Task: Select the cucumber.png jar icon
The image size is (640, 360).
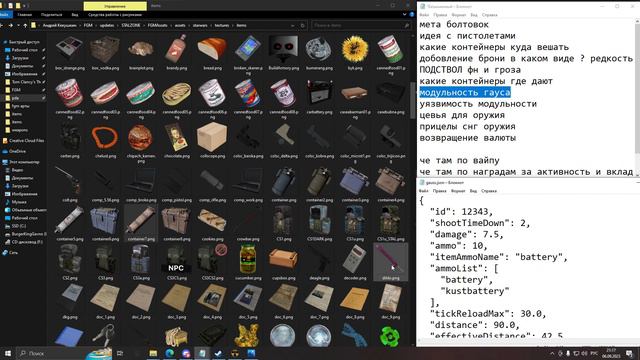Action: (x=248, y=260)
